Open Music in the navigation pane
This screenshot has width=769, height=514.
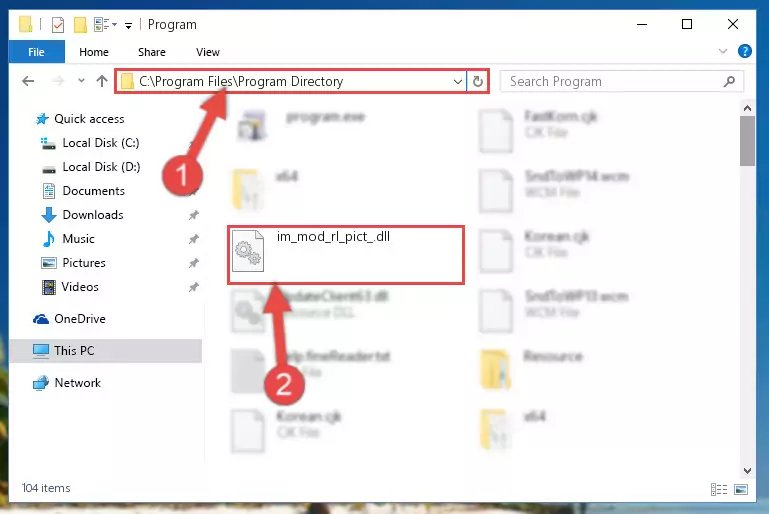click(78, 239)
